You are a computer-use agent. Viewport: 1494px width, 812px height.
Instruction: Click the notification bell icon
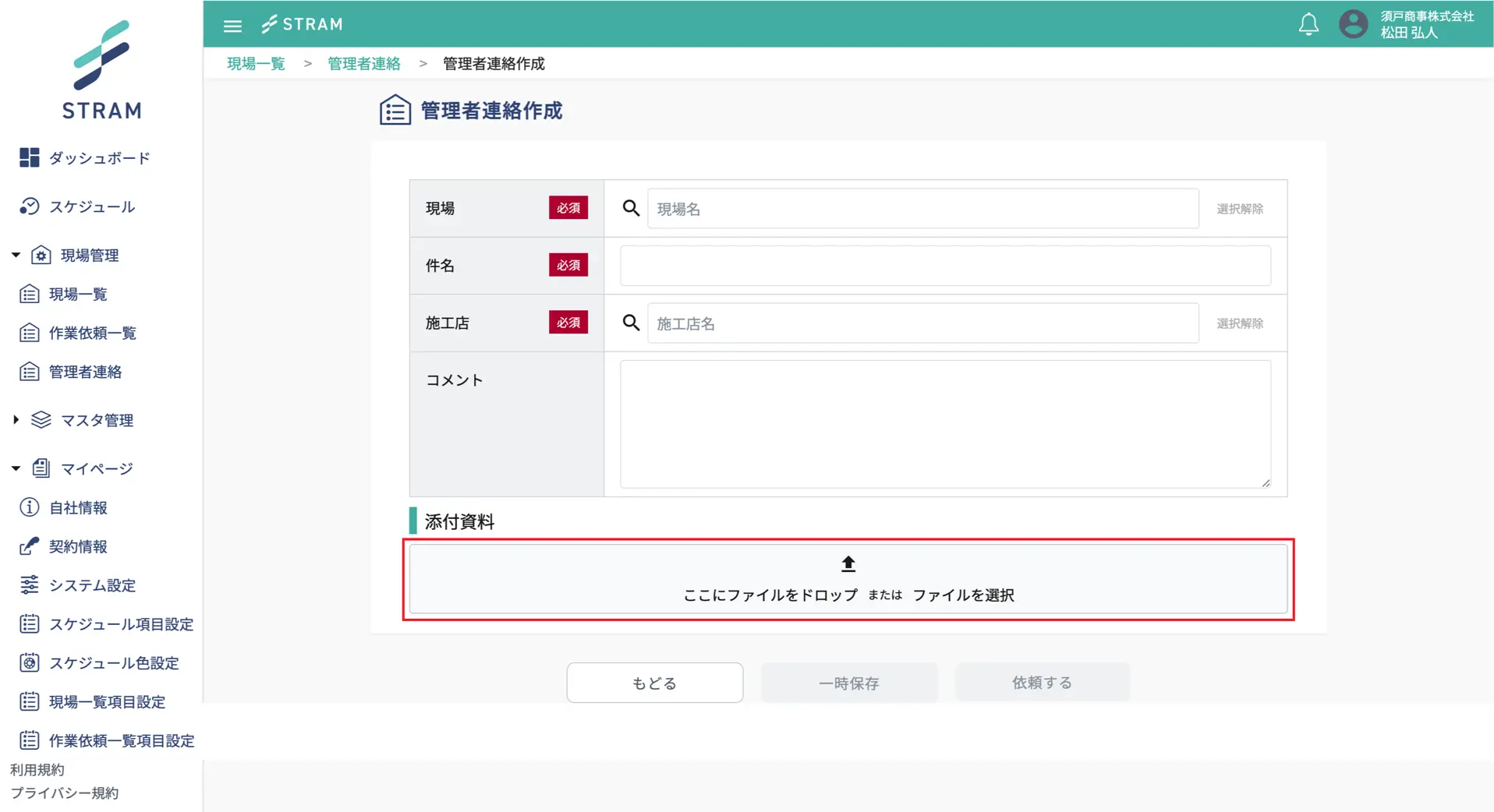[x=1308, y=24]
